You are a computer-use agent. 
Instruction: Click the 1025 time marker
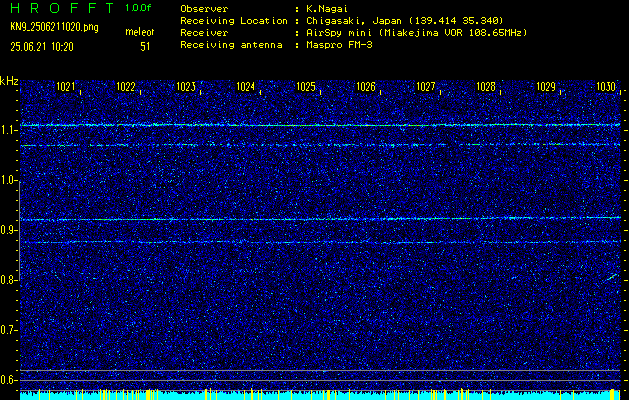[x=306, y=87]
